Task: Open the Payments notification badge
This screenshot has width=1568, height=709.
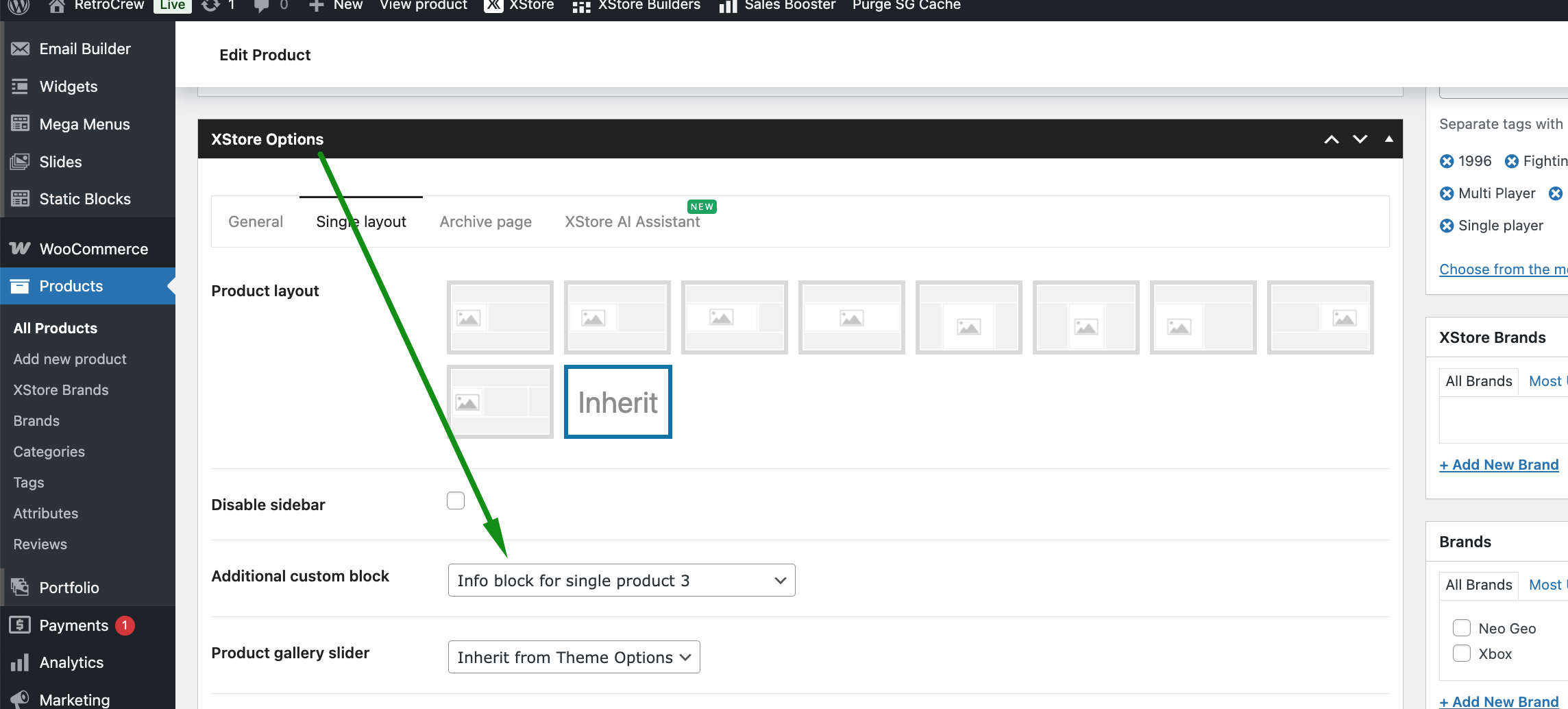Action: point(125,625)
